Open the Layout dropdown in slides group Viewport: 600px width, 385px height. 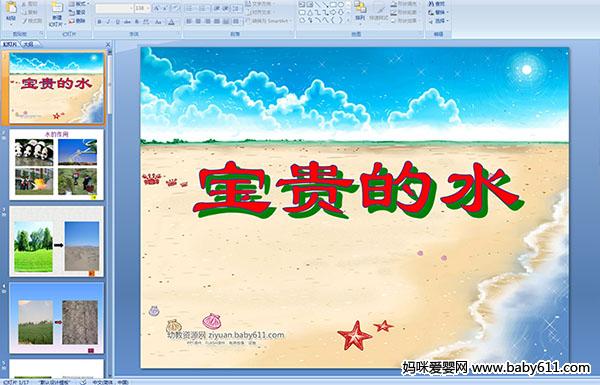point(78,4)
